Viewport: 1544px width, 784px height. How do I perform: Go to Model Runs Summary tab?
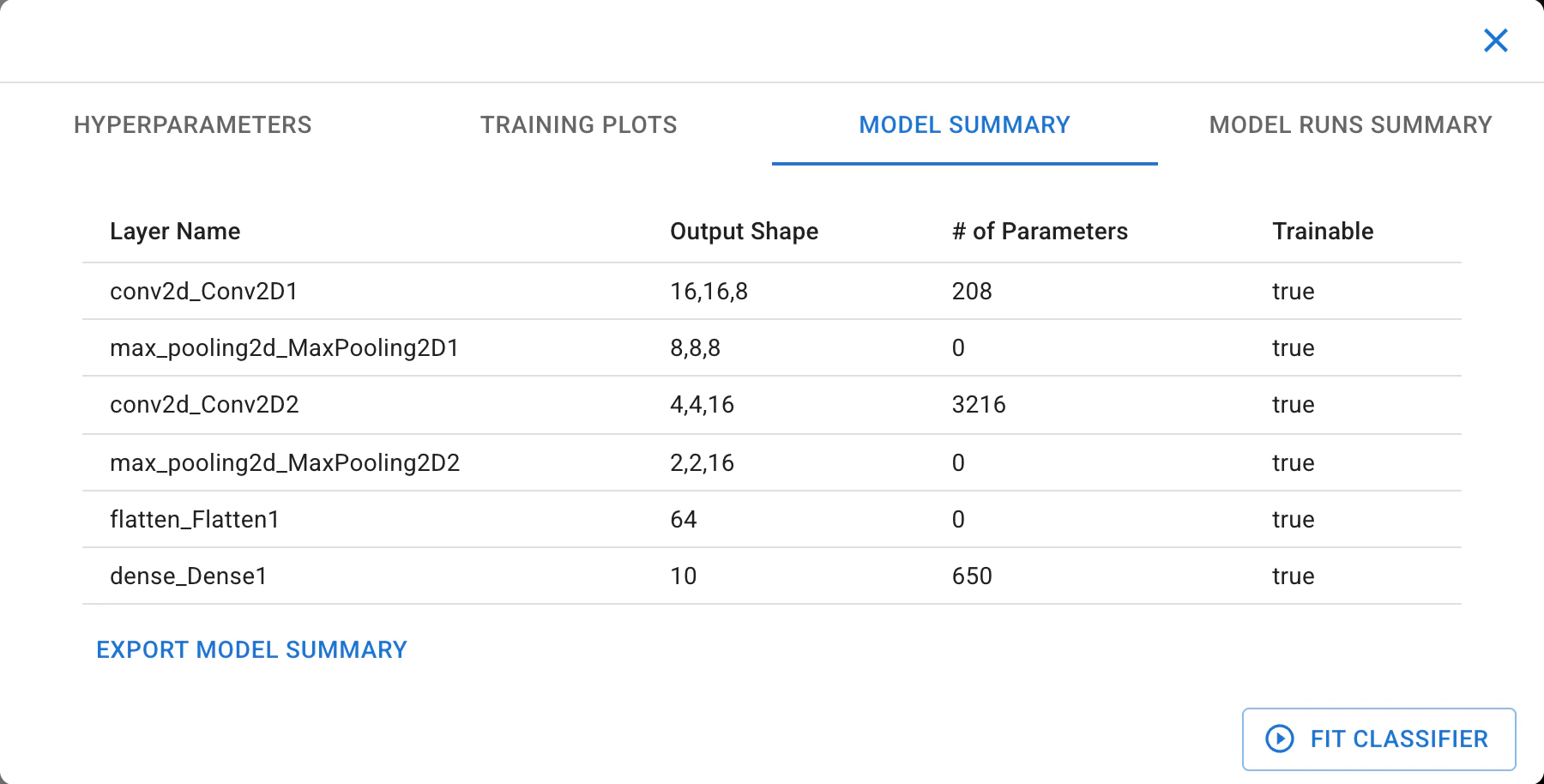(x=1351, y=125)
